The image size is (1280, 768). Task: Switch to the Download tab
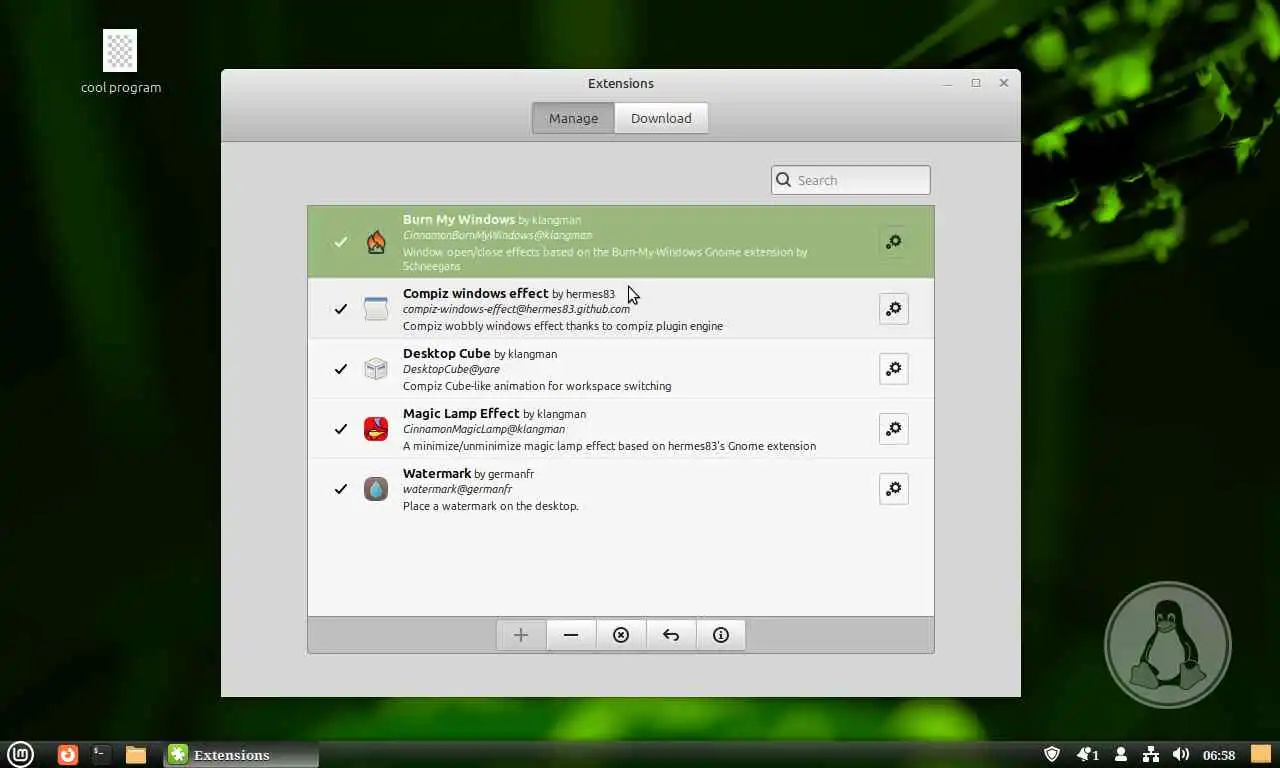click(x=661, y=118)
